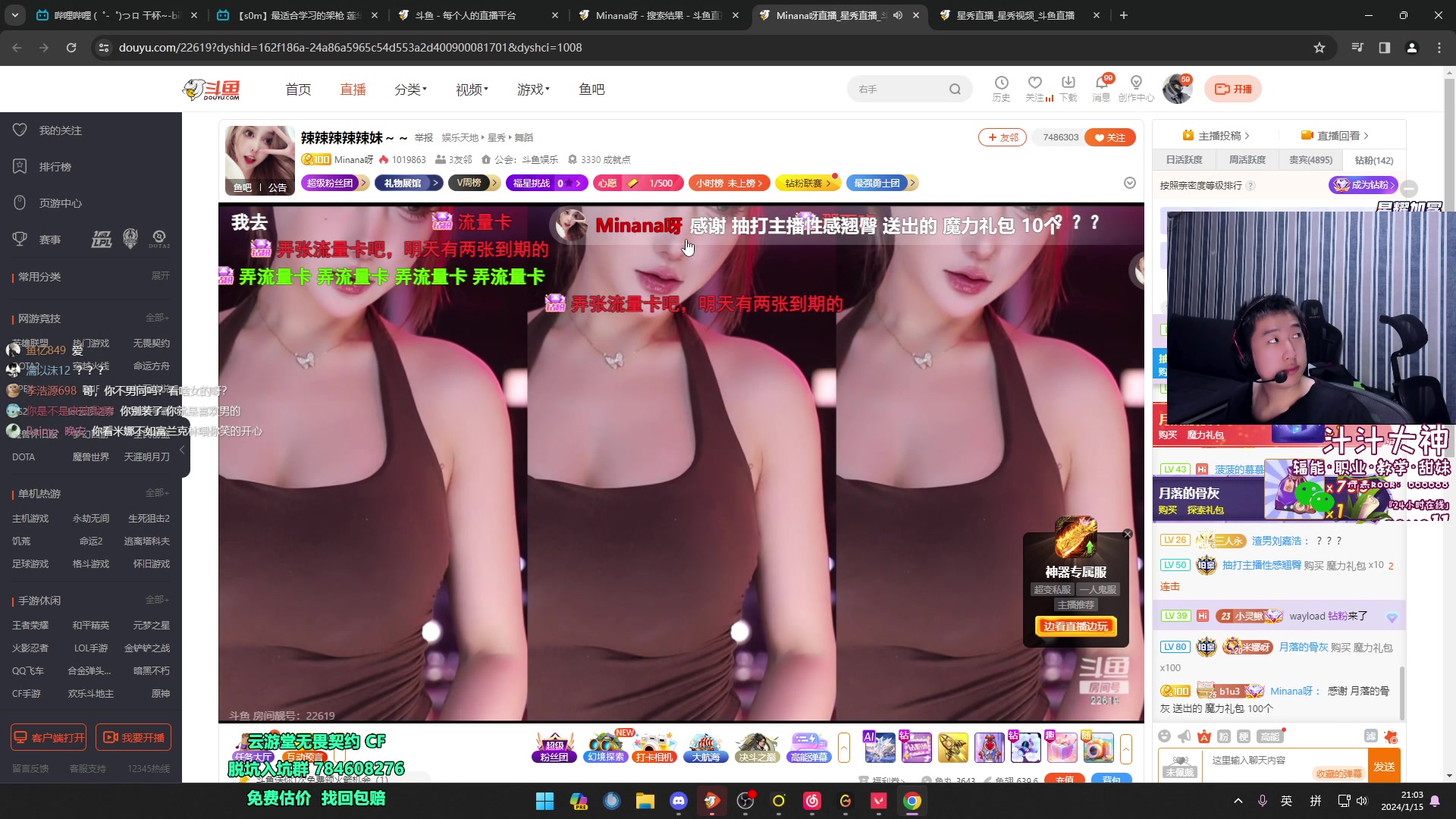Click the red crown A danmaku style icon
Screen dimensions: 1456x819
click(x=1204, y=736)
